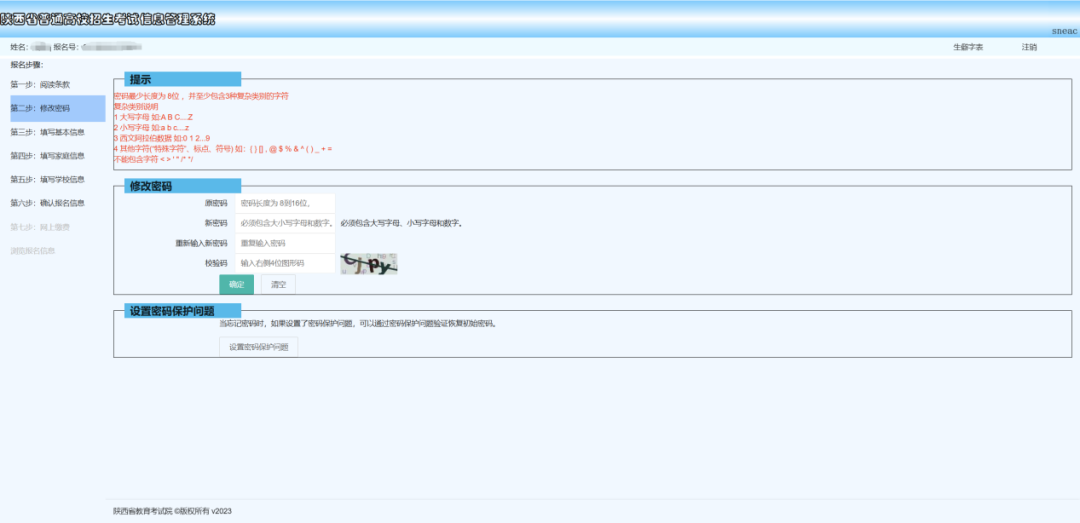The height and width of the screenshot is (523, 1080).
Task: Focus the 原密码 input field
Action: pos(284,203)
